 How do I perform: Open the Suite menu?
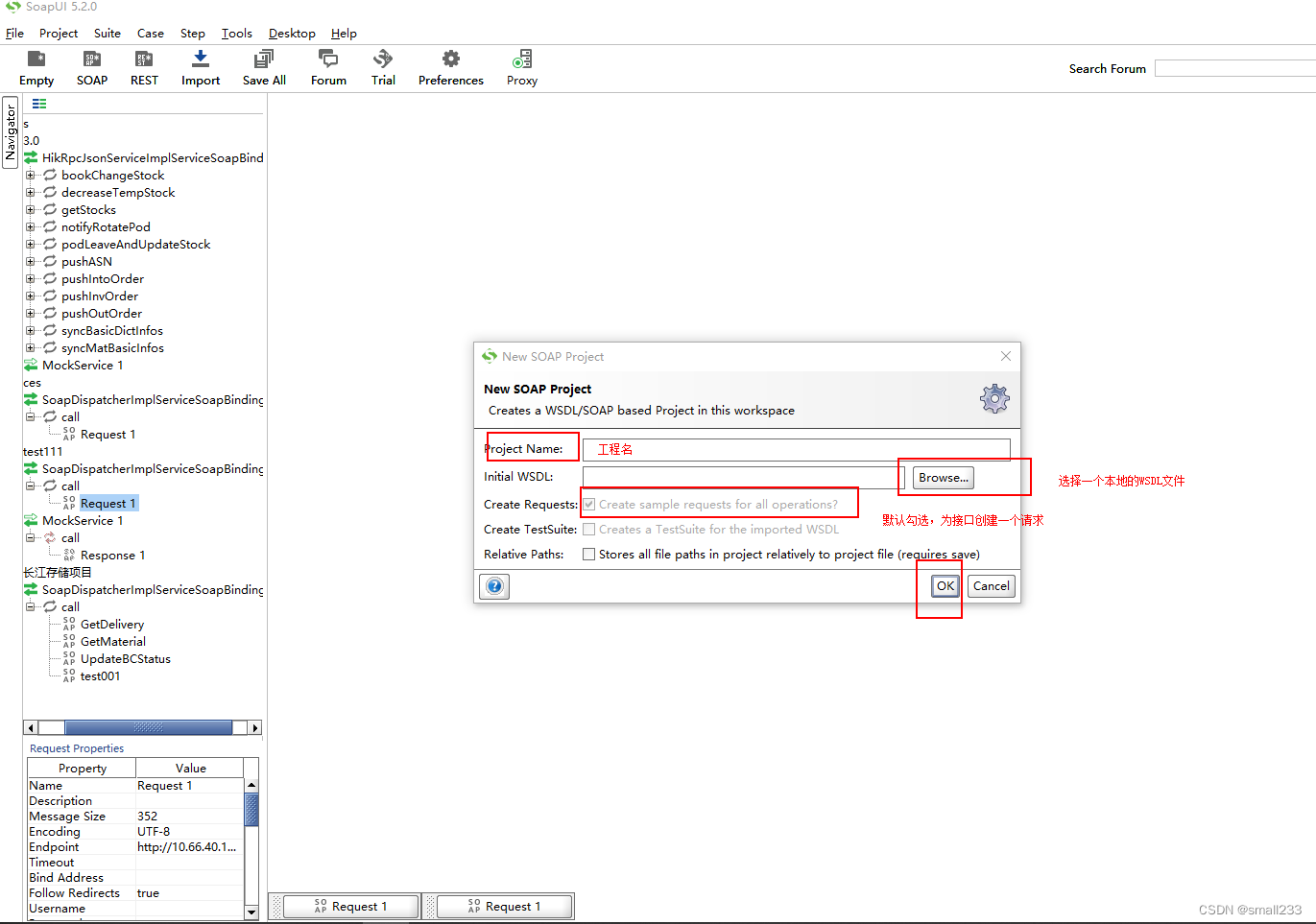(108, 33)
